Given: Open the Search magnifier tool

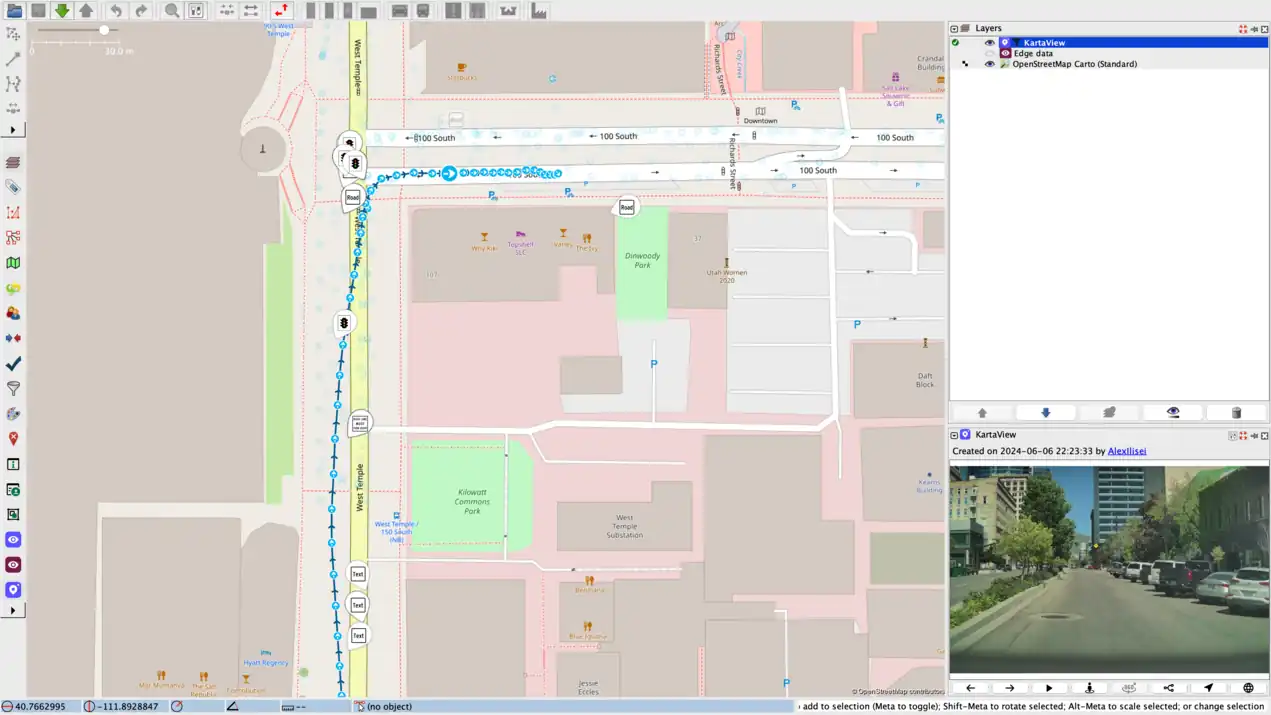Looking at the screenshot, I should pyautogui.click(x=172, y=11).
